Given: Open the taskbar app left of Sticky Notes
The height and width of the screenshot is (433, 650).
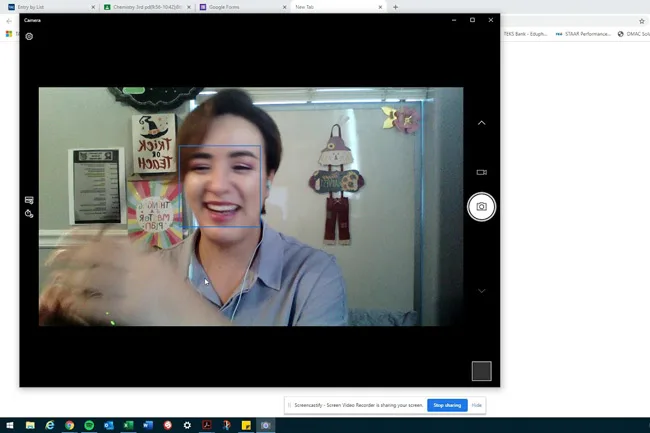Looking at the screenshot, I should [x=226, y=425].
